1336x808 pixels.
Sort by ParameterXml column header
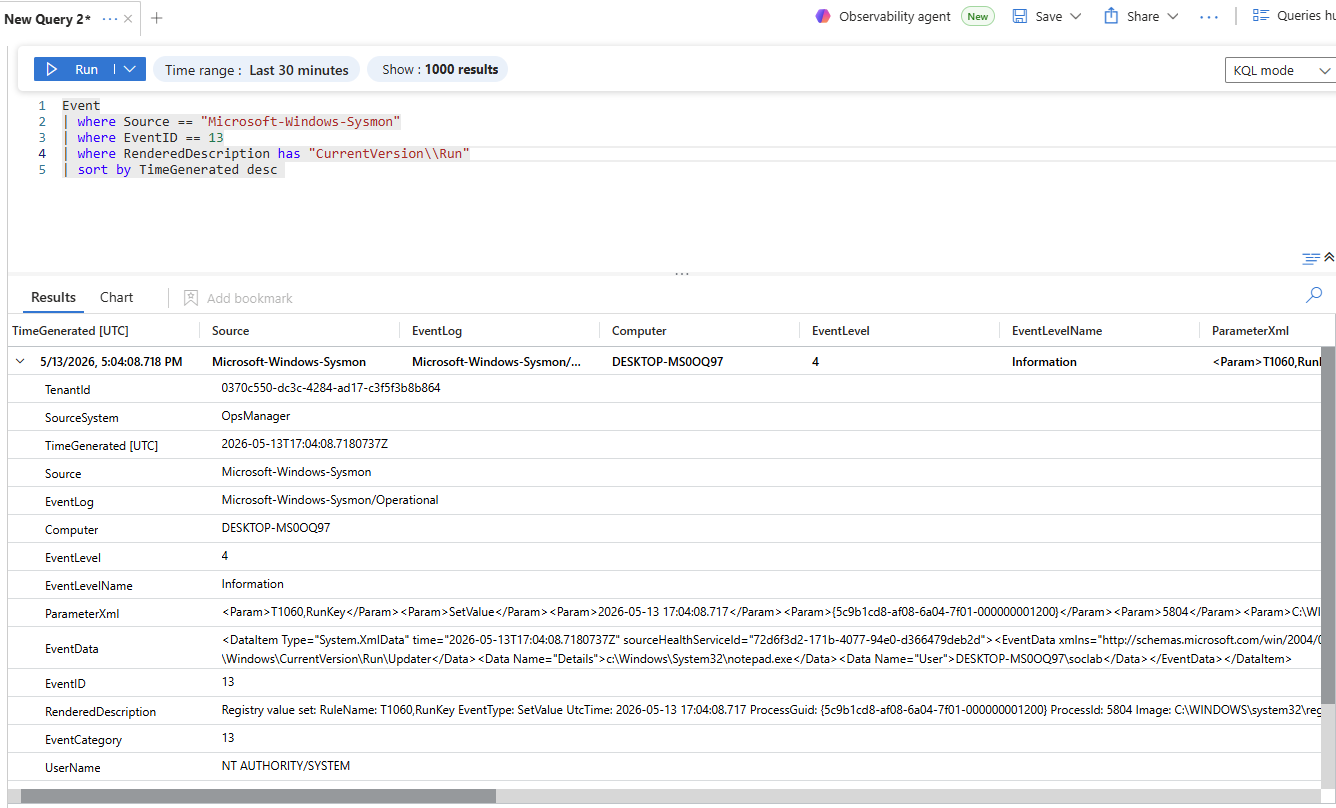[x=1250, y=331]
